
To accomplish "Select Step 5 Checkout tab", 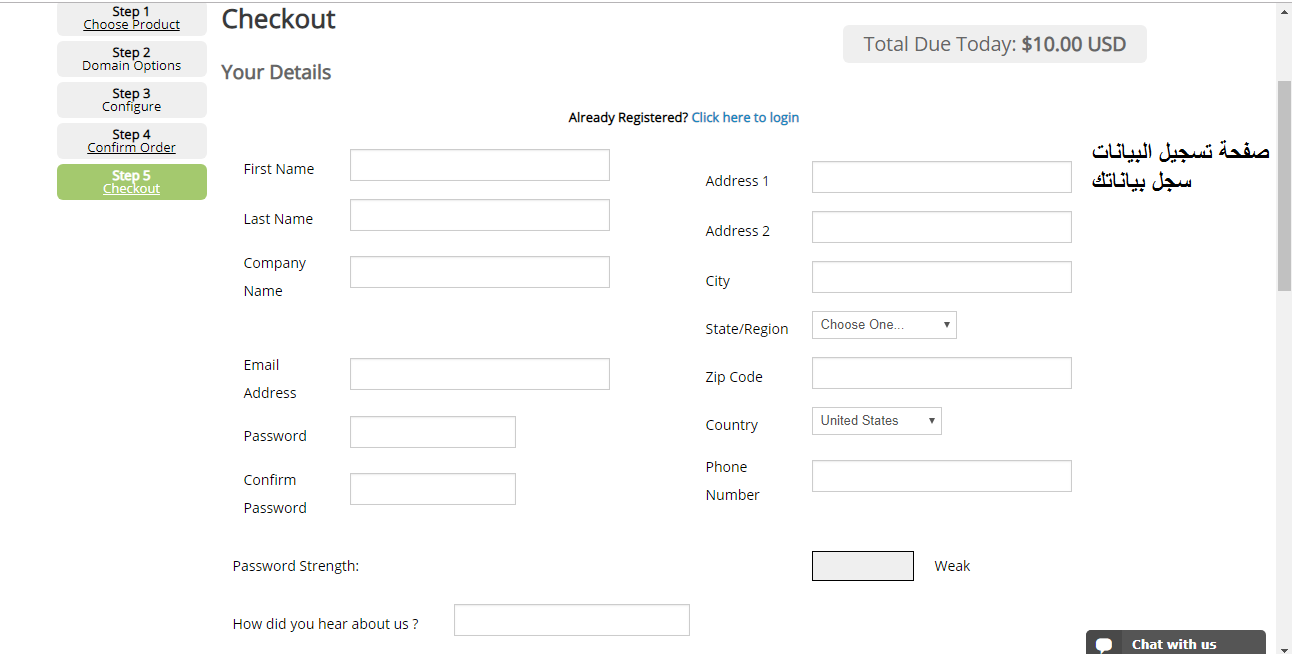I will (x=132, y=182).
